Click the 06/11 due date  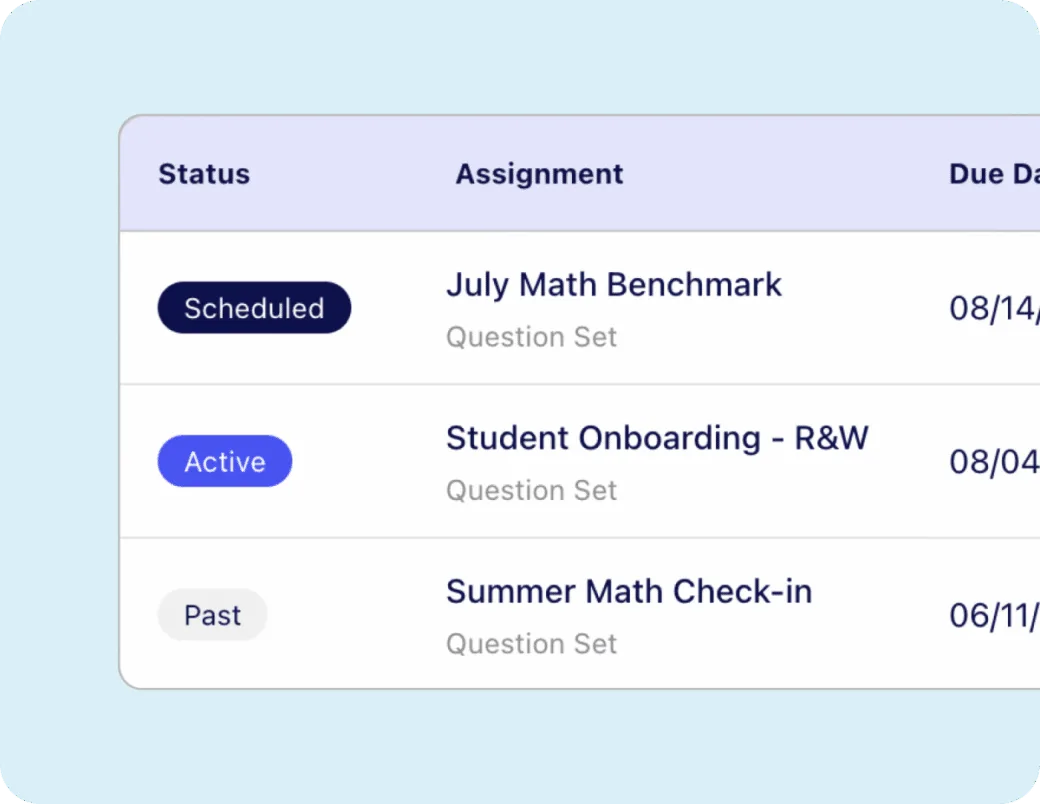pyautogui.click(x=993, y=615)
